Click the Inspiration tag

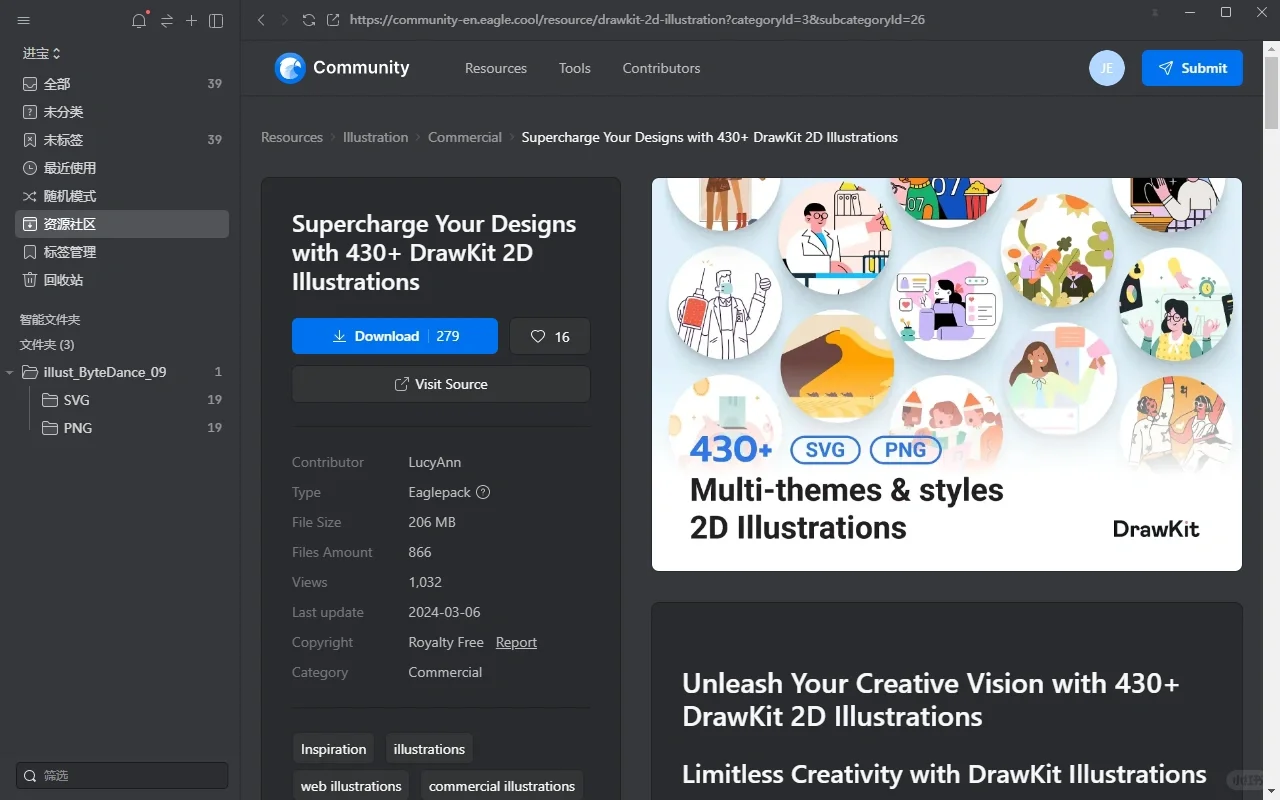point(334,749)
